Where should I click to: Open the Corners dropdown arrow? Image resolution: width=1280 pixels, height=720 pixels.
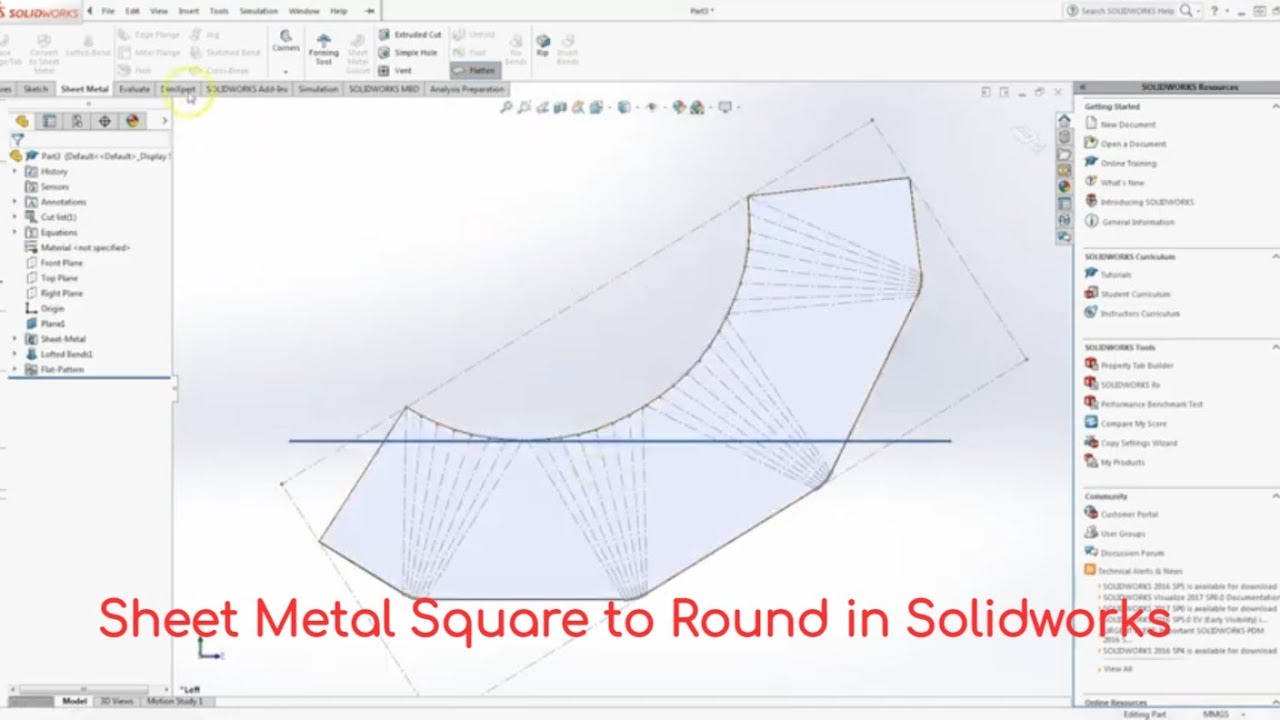286,72
